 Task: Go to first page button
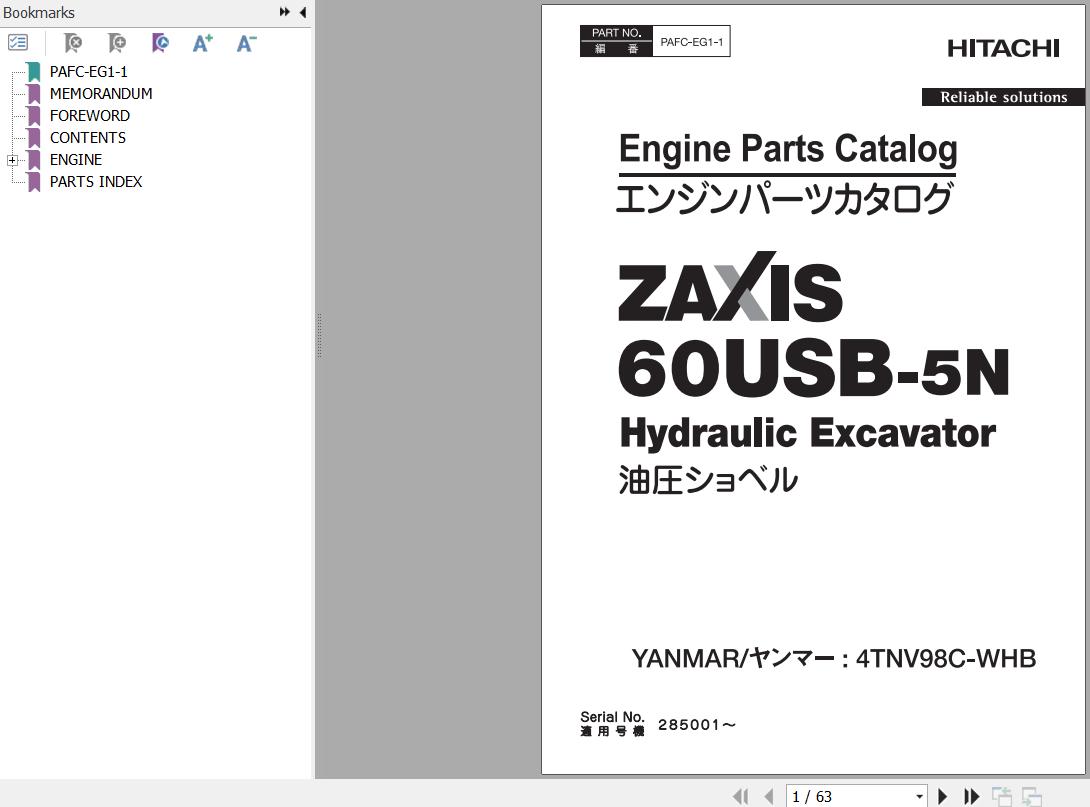pos(741,796)
